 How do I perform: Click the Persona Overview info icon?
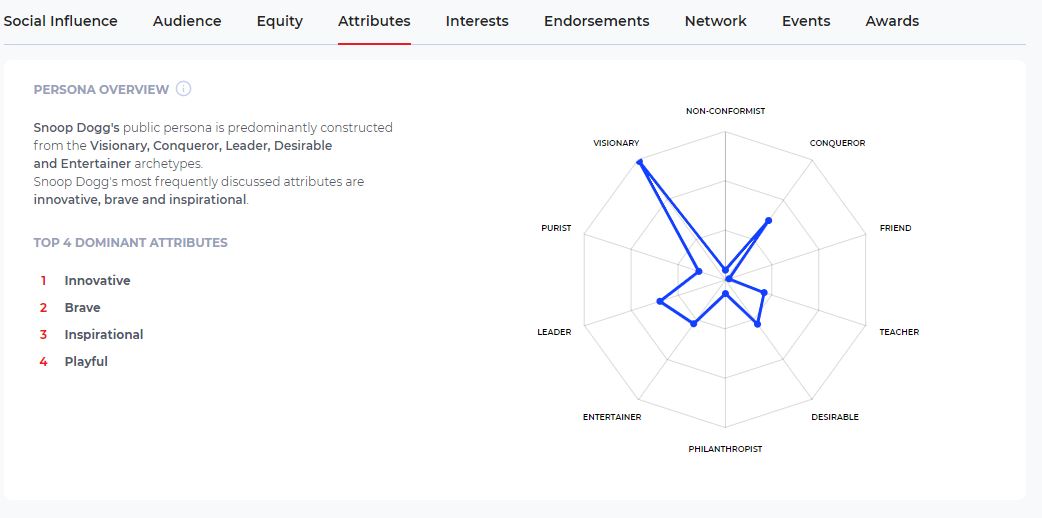coord(184,89)
